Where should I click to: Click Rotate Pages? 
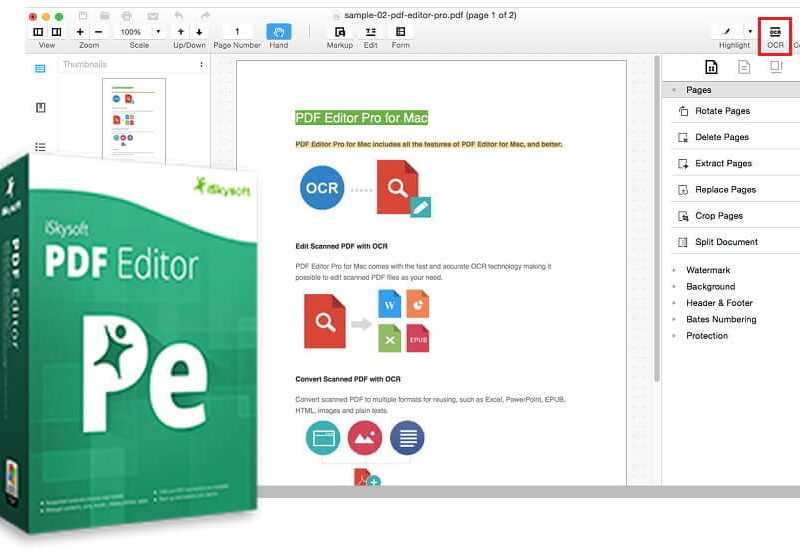(722, 111)
